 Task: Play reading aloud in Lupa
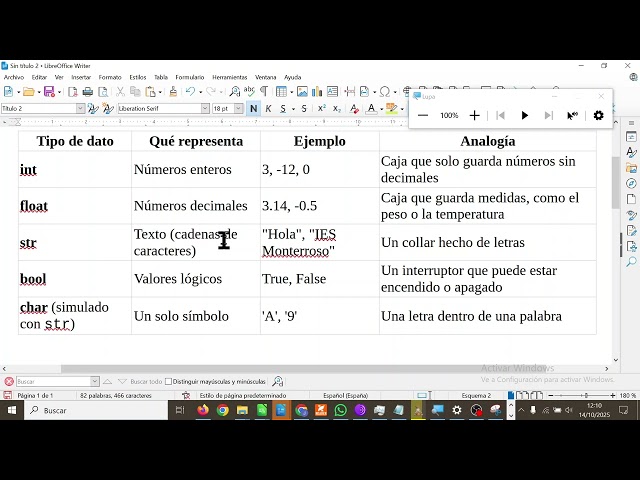[524, 116]
